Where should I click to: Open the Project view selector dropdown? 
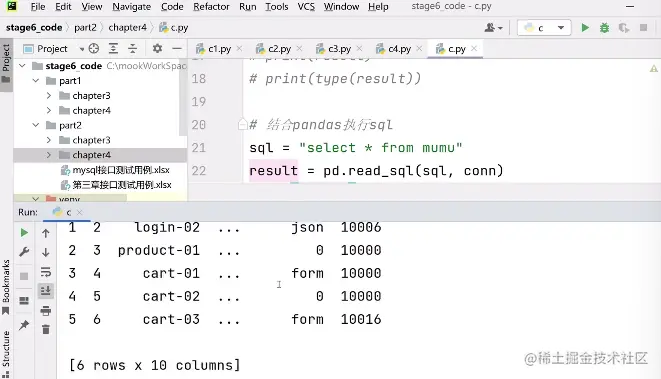pyautogui.click(x=53, y=48)
